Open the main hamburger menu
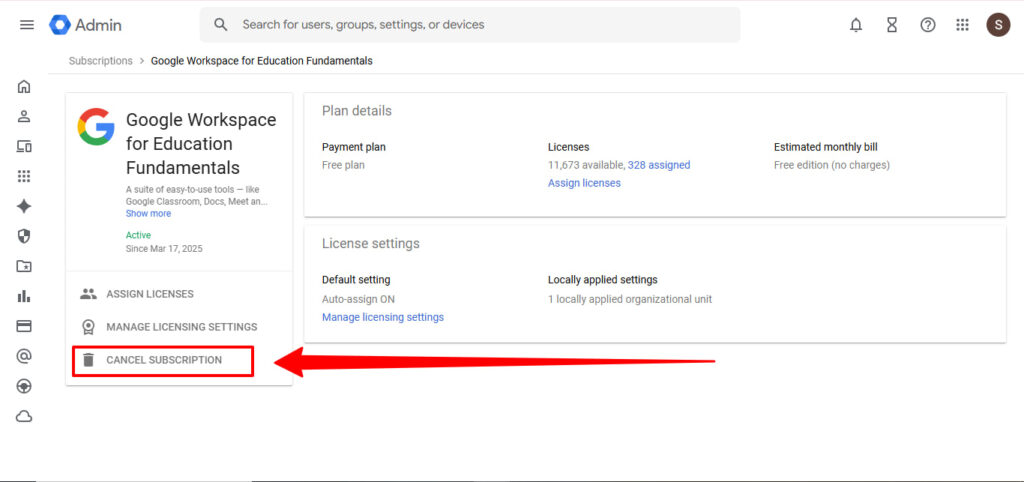The image size is (1024, 482). [x=27, y=25]
